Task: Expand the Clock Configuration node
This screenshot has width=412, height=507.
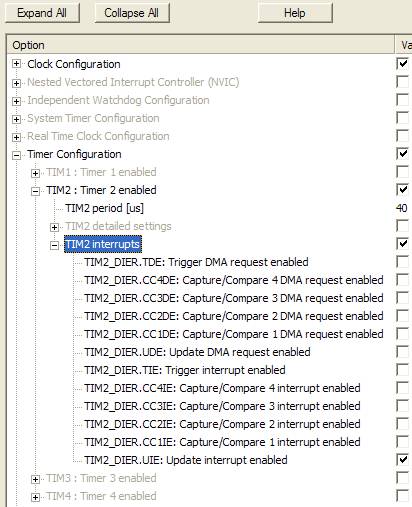Action: (16, 64)
